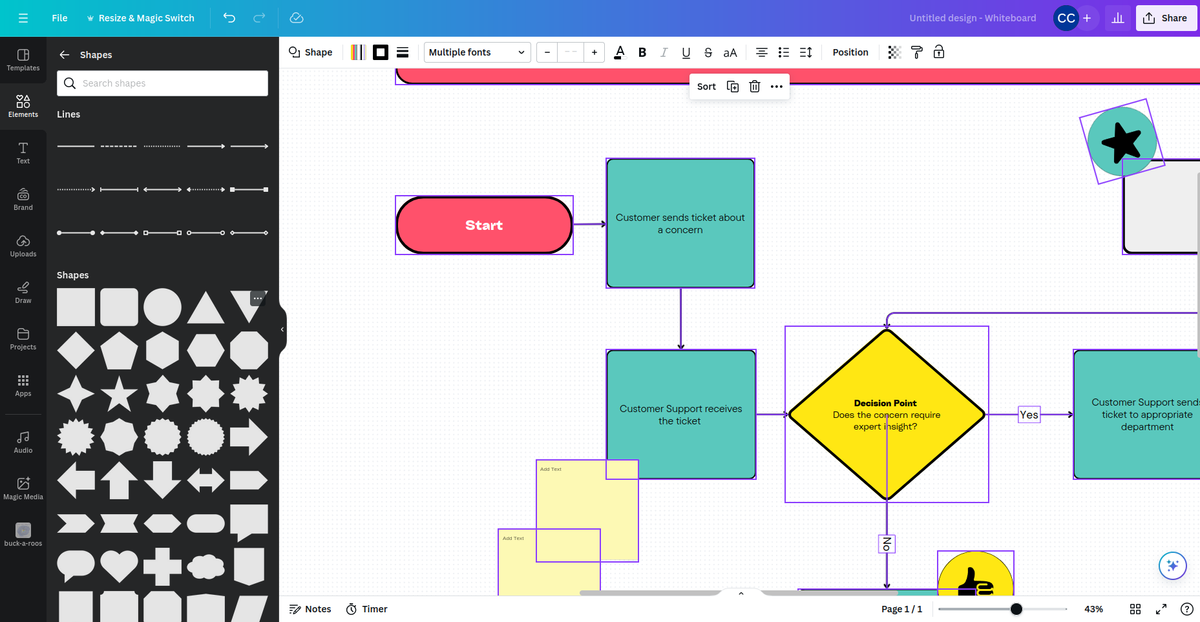1200x622 pixels.
Task: Open the border color swatch
Action: (x=380, y=52)
